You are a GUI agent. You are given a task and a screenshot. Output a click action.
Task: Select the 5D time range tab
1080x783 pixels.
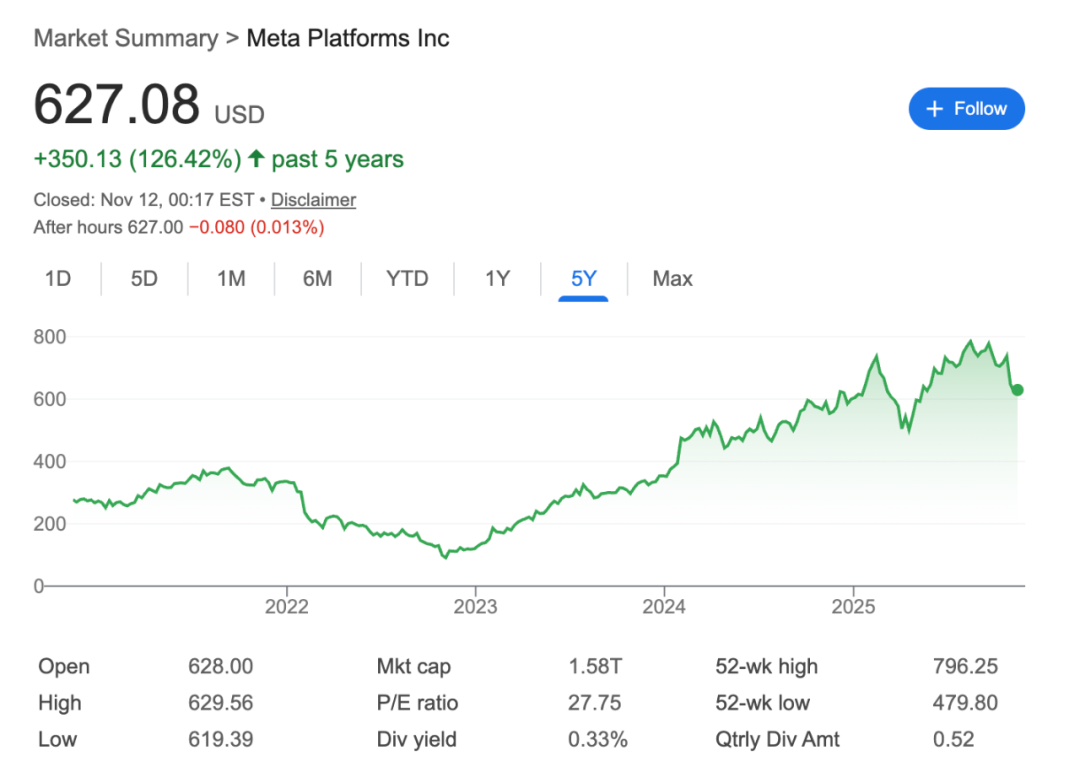click(144, 279)
